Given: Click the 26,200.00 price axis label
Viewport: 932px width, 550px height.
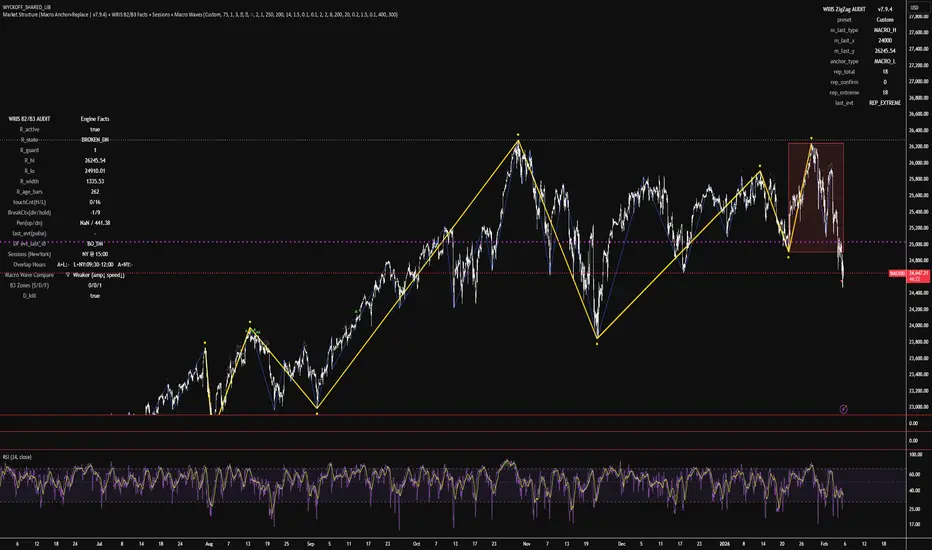Looking at the screenshot, I should tap(918, 146).
